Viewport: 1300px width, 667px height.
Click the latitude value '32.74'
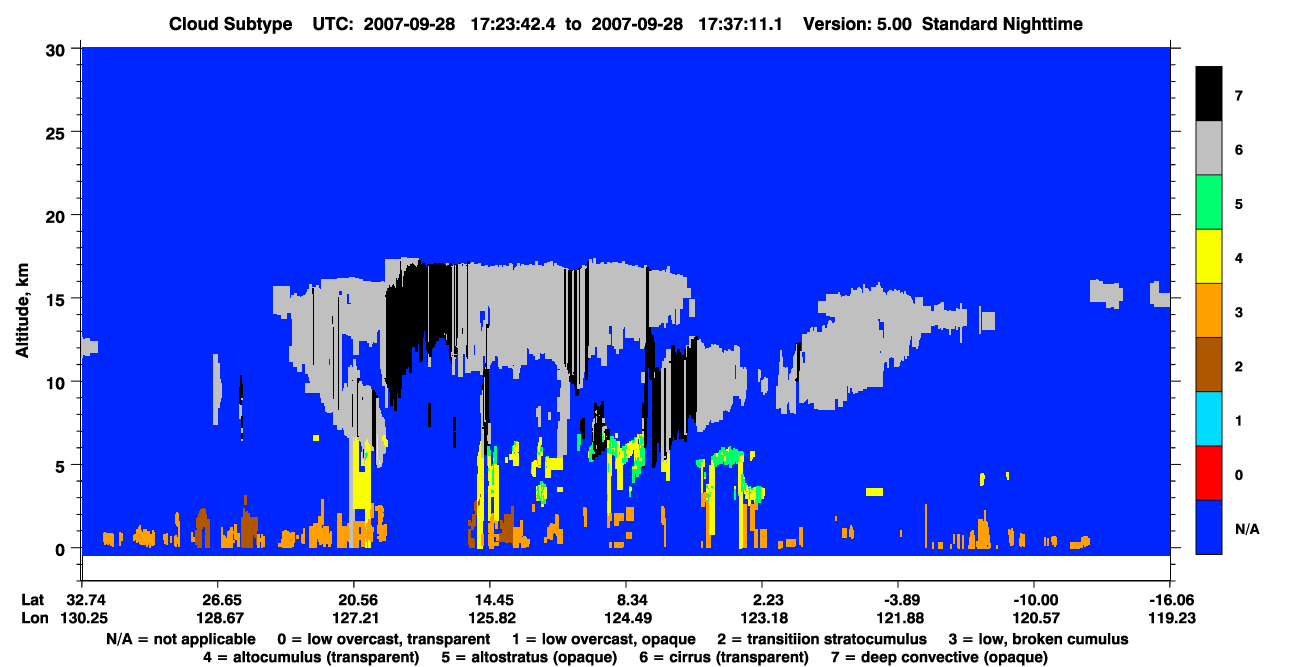tap(81, 600)
